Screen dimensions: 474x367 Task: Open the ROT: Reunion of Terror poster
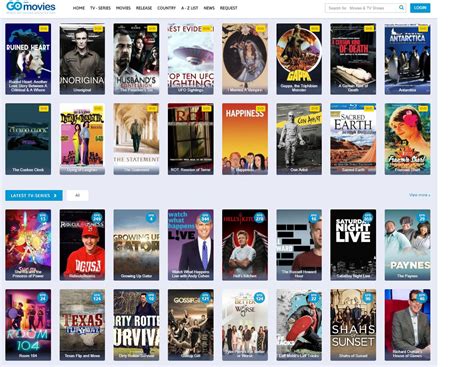tap(191, 139)
